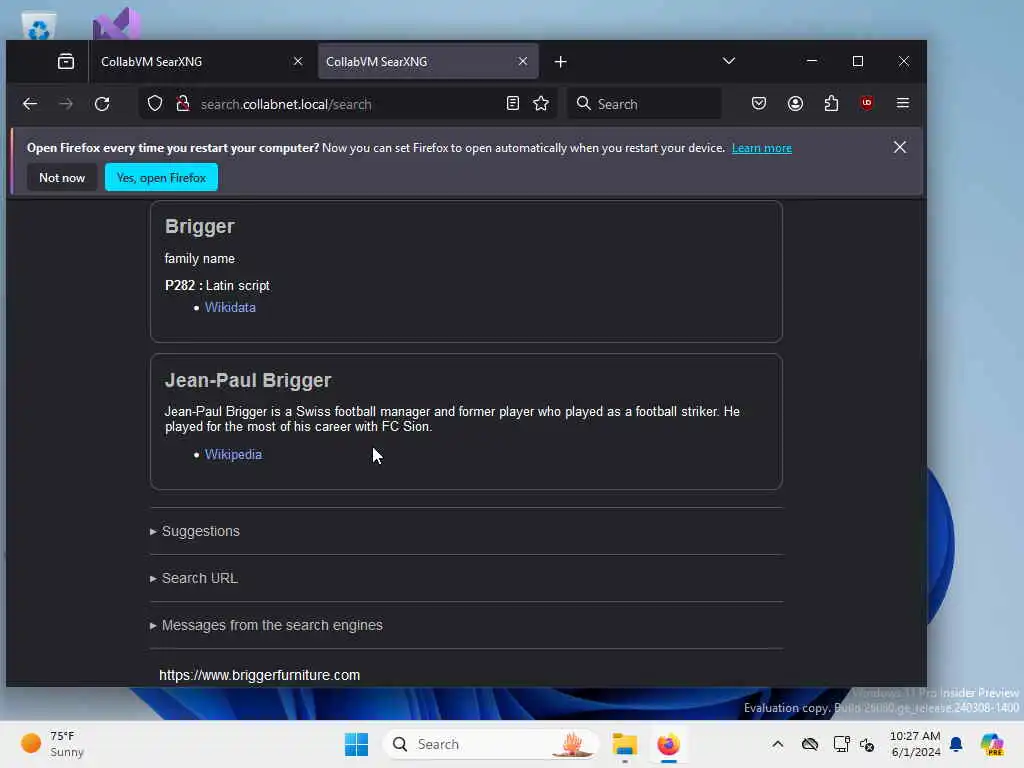Viewport: 1024px width, 768px height.
Task: Click the Not now button
Action: pos(62,178)
